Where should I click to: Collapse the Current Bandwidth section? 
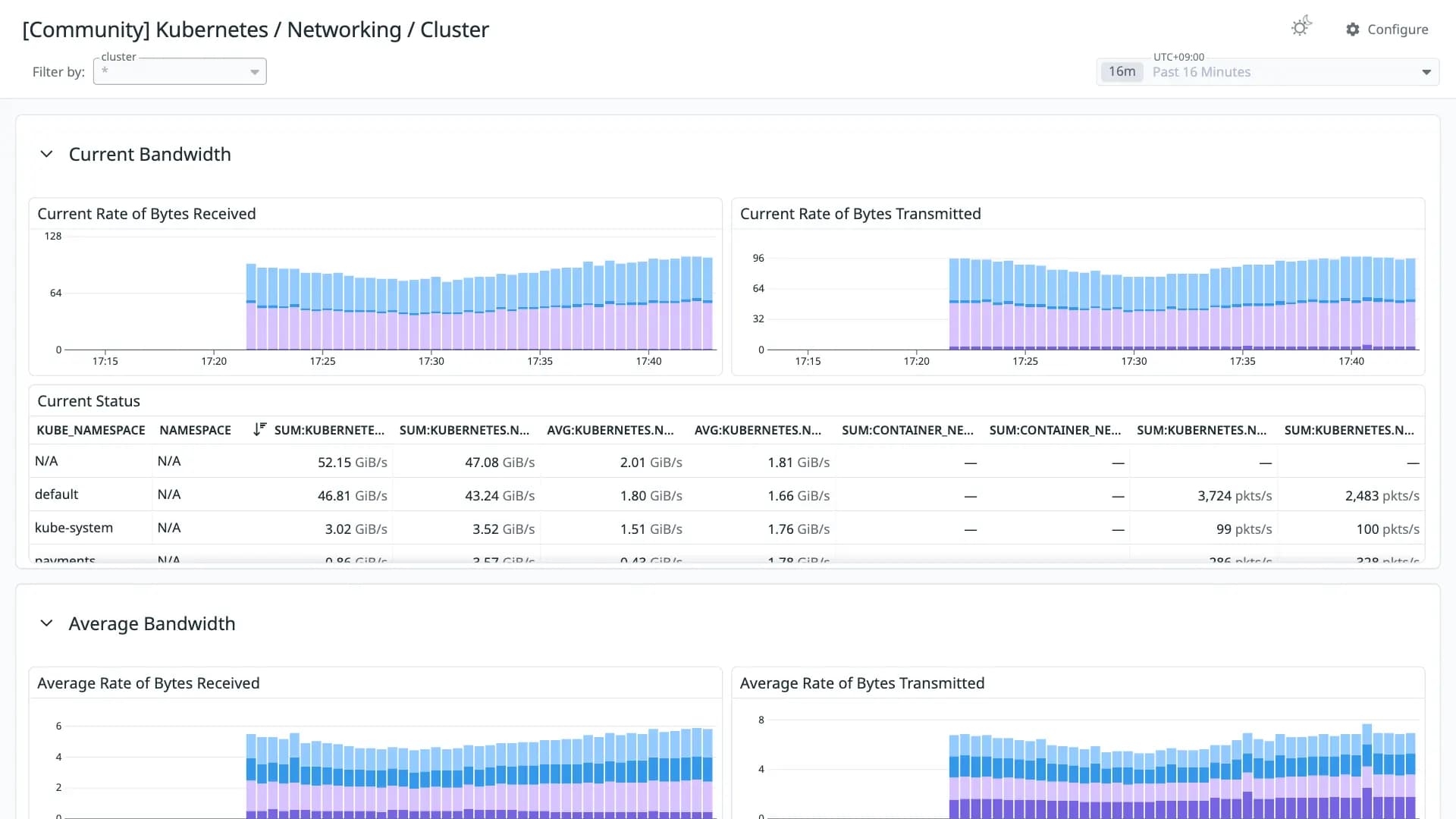point(46,154)
